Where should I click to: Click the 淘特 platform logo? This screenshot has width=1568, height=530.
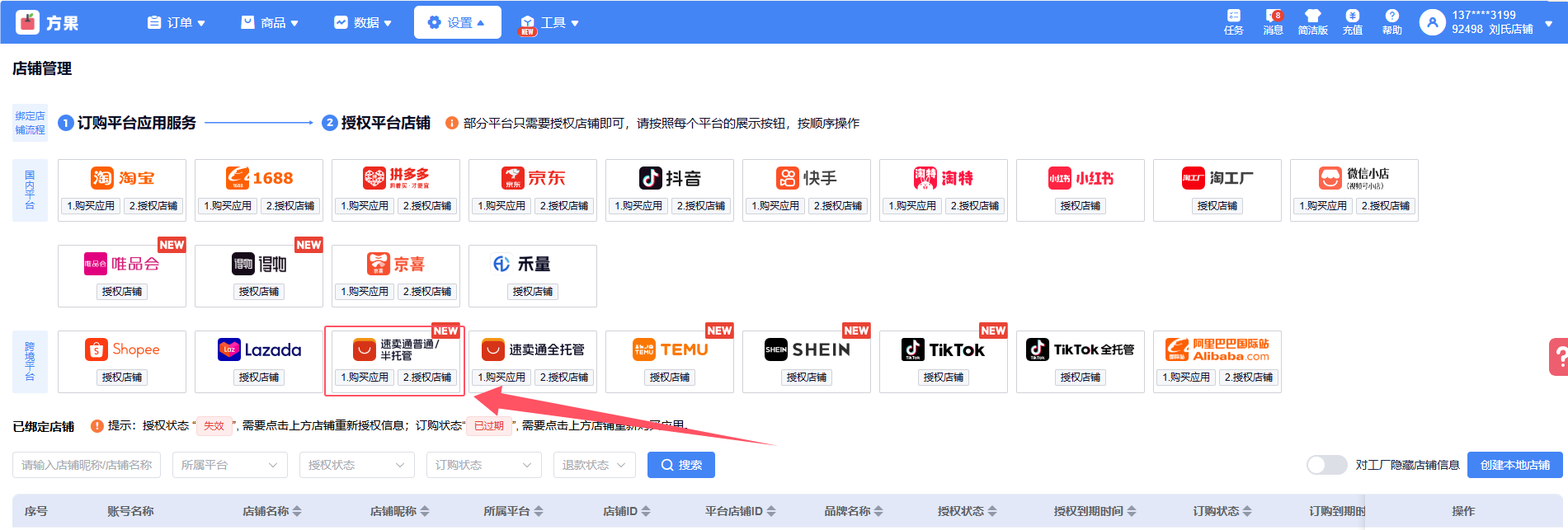[x=944, y=178]
